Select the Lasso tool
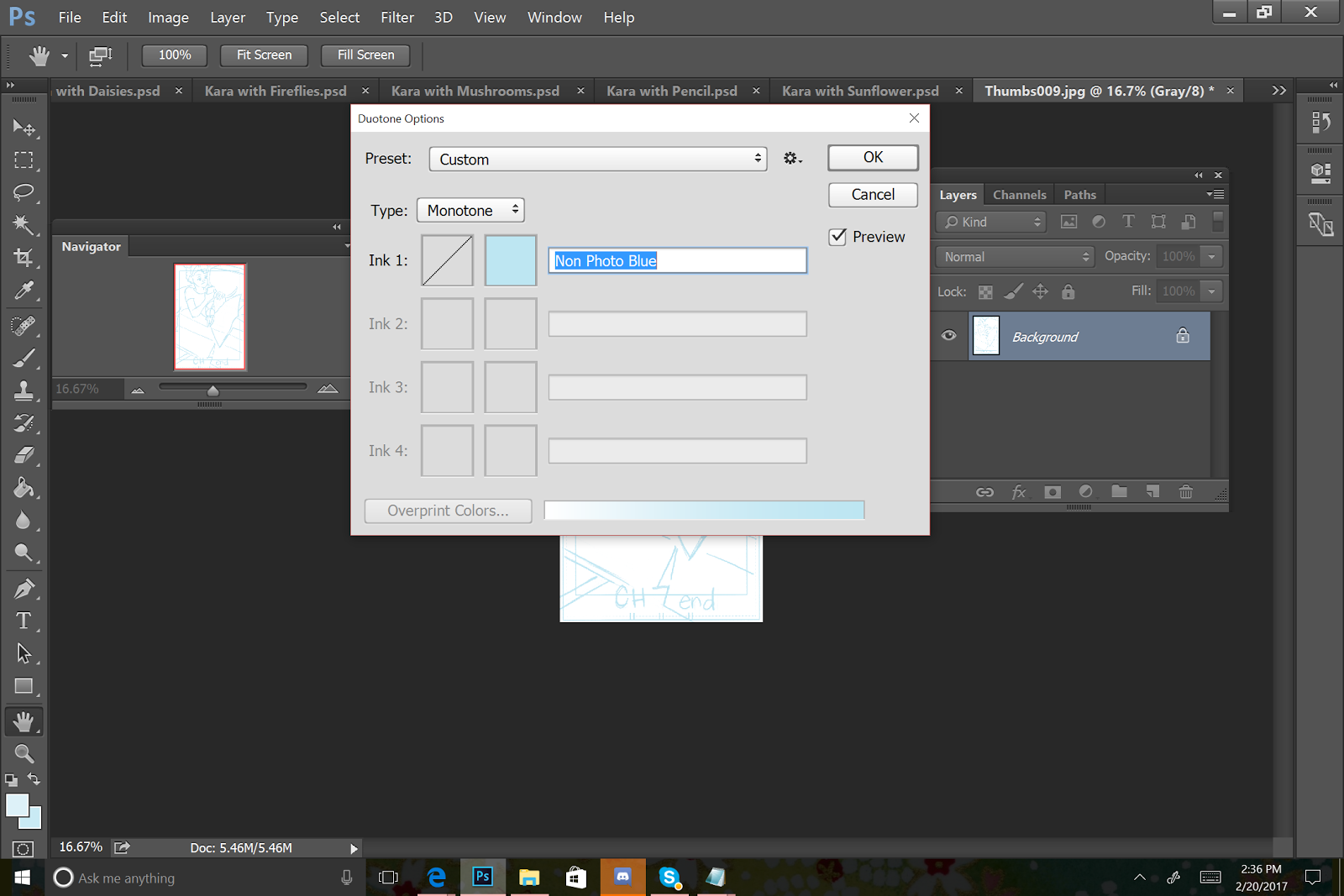This screenshot has width=1344, height=896. [24, 192]
